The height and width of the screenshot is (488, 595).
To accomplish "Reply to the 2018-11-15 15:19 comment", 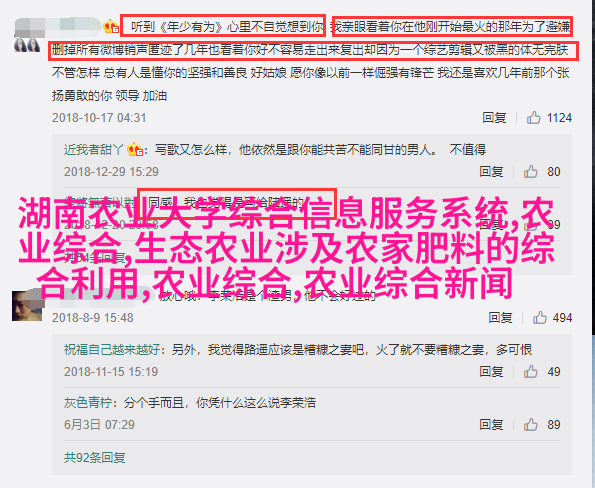I will [x=491, y=372].
